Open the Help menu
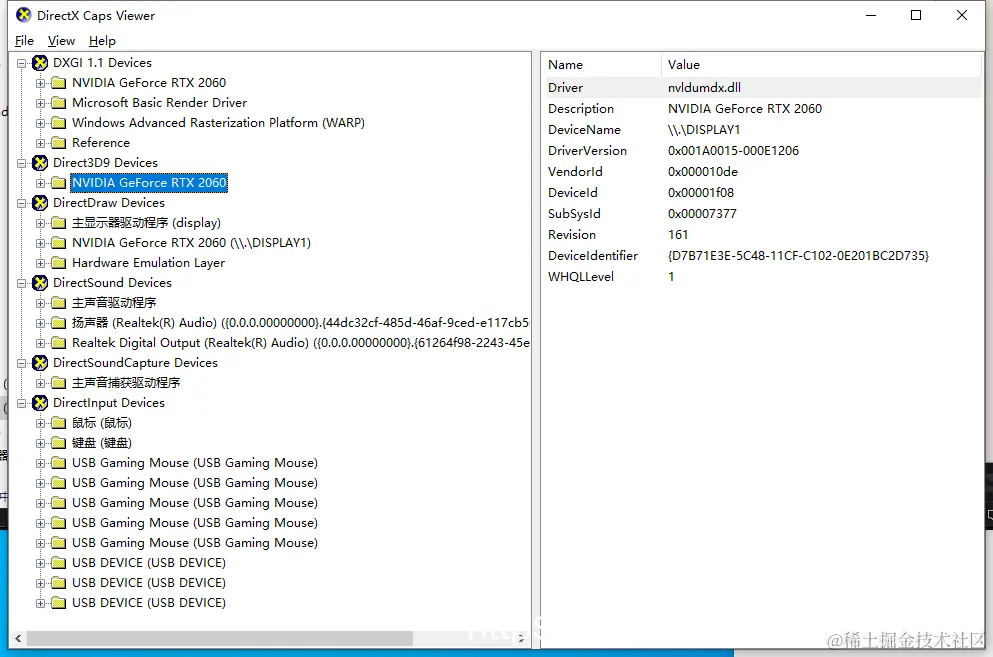This screenshot has width=993, height=657. (102, 41)
